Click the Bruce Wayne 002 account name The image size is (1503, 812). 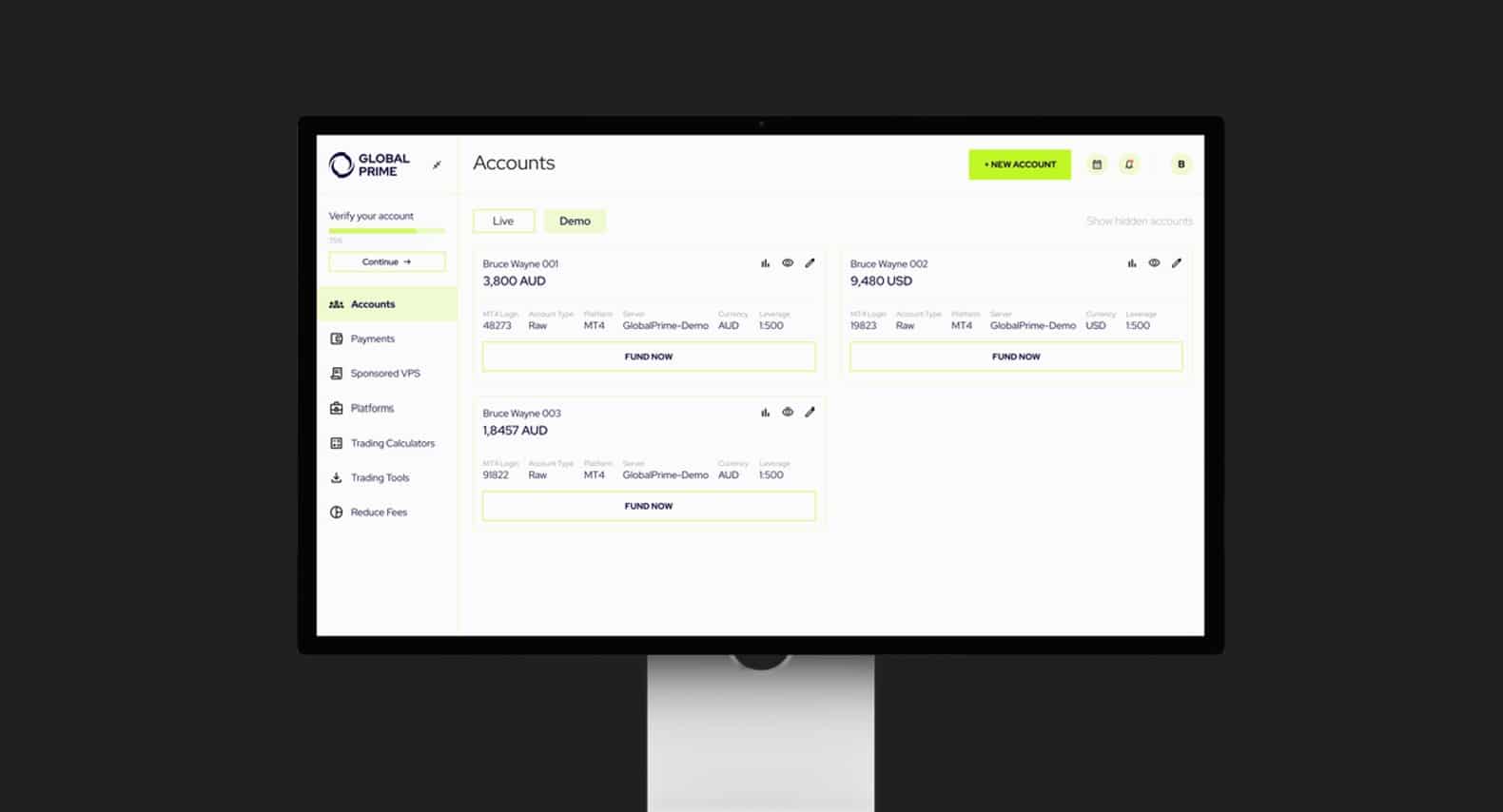click(x=888, y=264)
